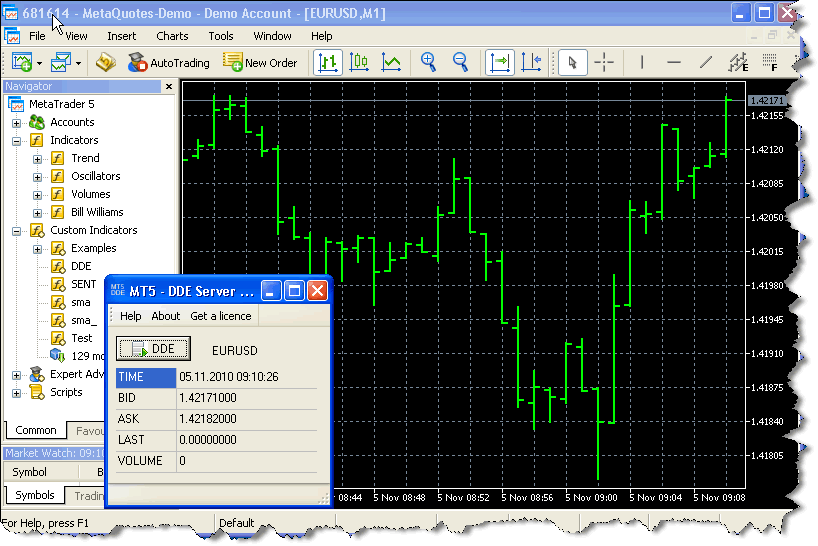Image resolution: width=818 pixels, height=546 pixels.
Task: Zoom out of the chart
Action: point(460,63)
